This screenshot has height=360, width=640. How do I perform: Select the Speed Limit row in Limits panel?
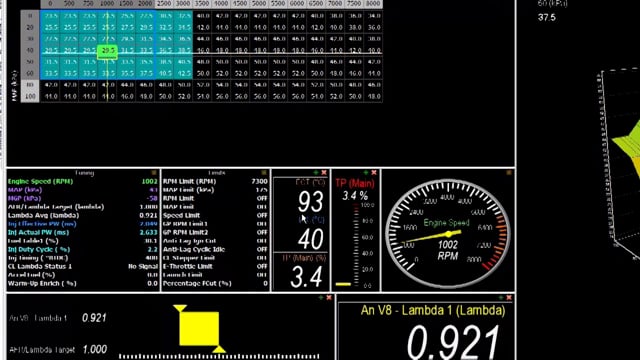pos(215,216)
